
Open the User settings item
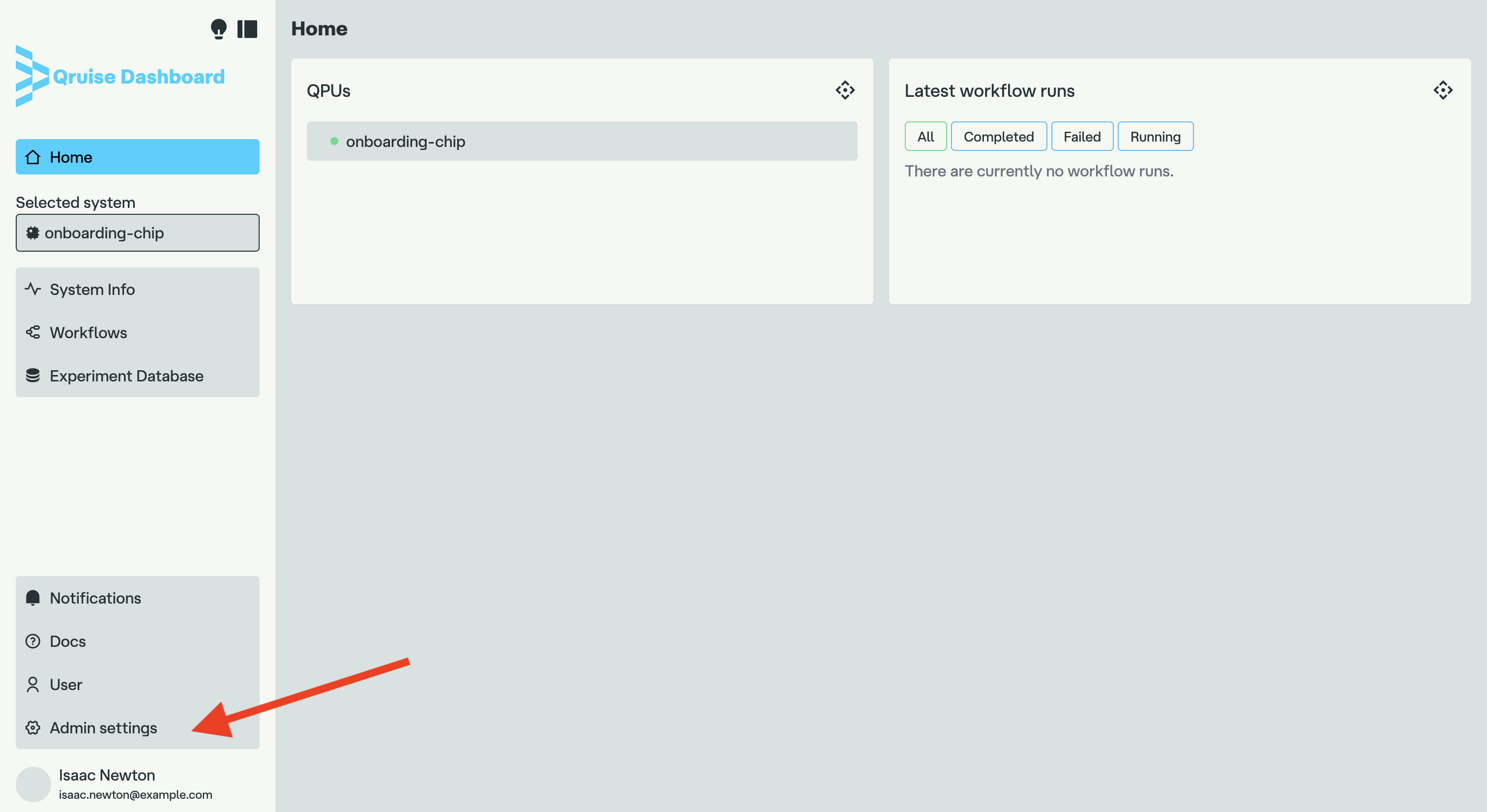pyautogui.click(x=66, y=685)
